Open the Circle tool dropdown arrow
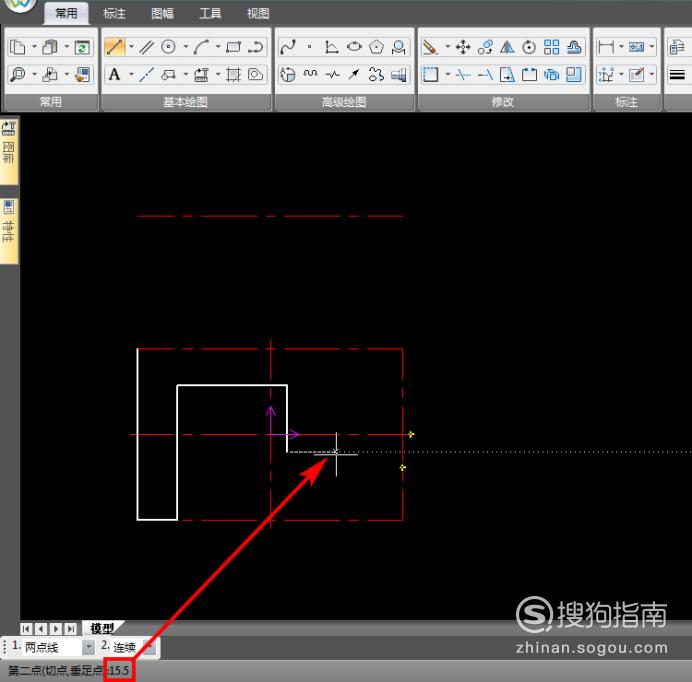692x682 pixels. coord(186,47)
